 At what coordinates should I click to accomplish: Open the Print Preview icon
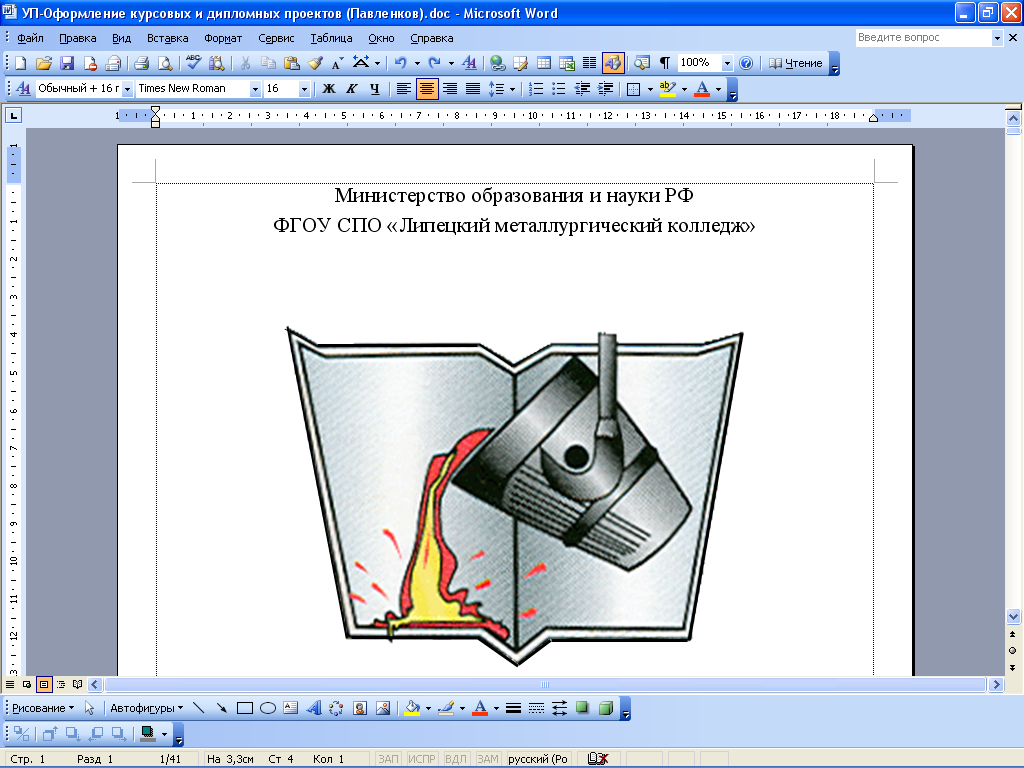click(x=164, y=63)
